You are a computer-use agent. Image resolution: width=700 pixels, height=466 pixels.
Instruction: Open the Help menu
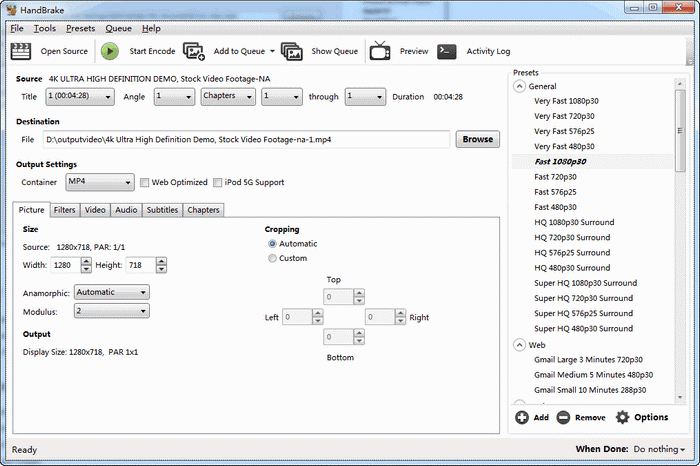point(151,29)
